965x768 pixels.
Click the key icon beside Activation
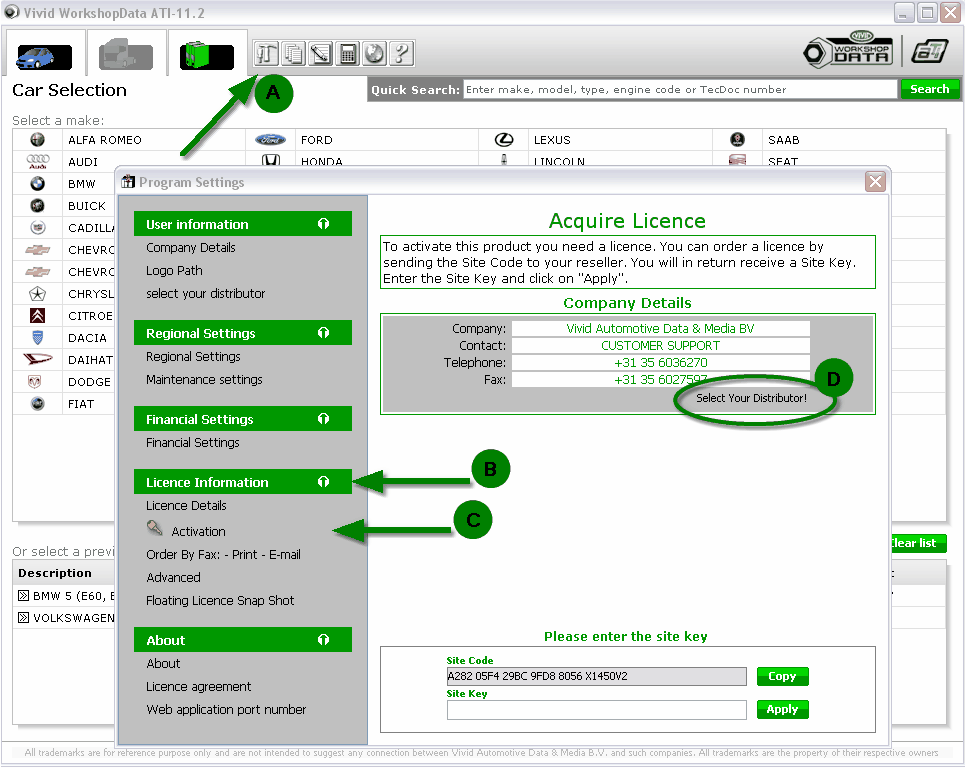154,528
